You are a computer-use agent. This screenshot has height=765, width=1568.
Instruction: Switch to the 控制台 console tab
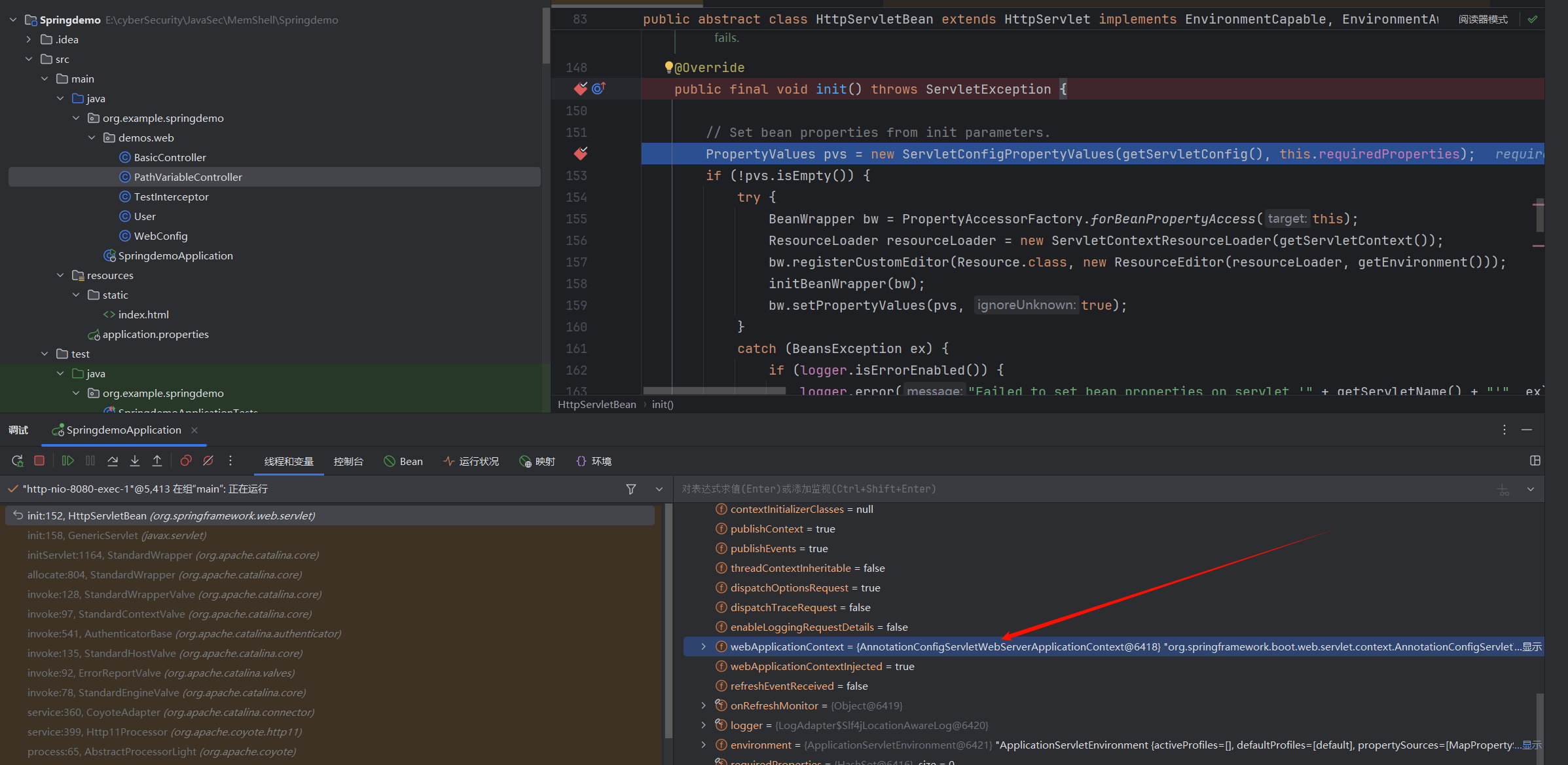click(x=348, y=462)
